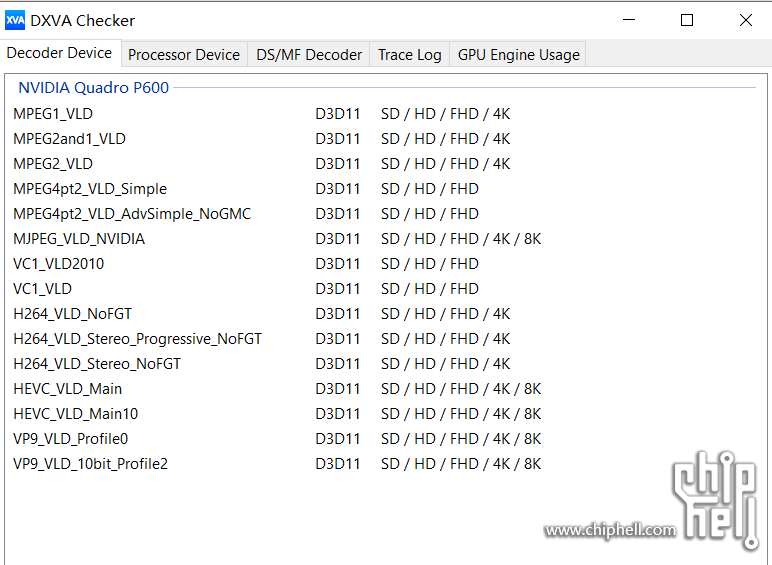Minimize the DXVA Checker window
The width and height of the screenshot is (772, 565).
629,20
